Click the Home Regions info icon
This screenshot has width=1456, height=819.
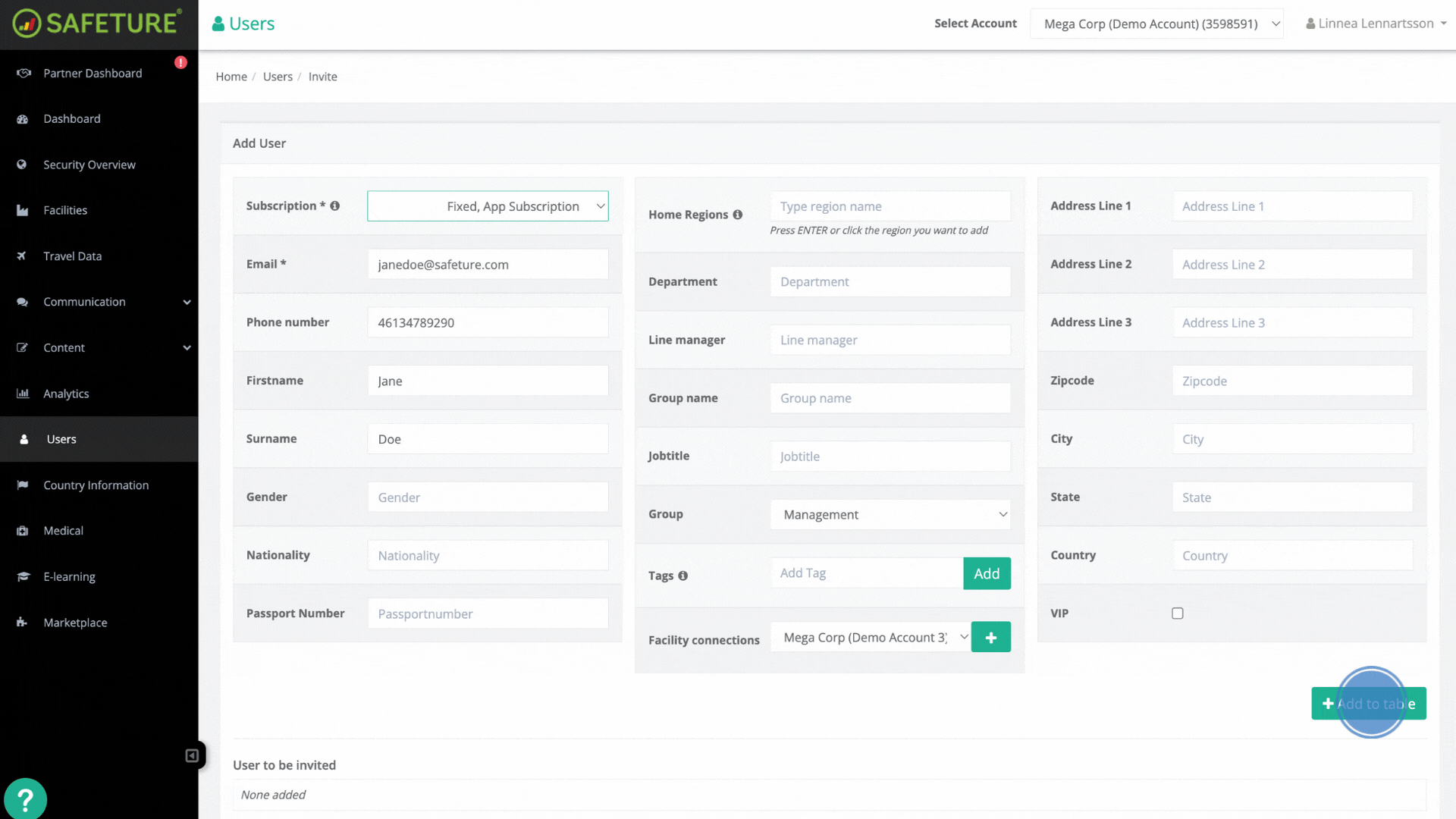(x=738, y=215)
